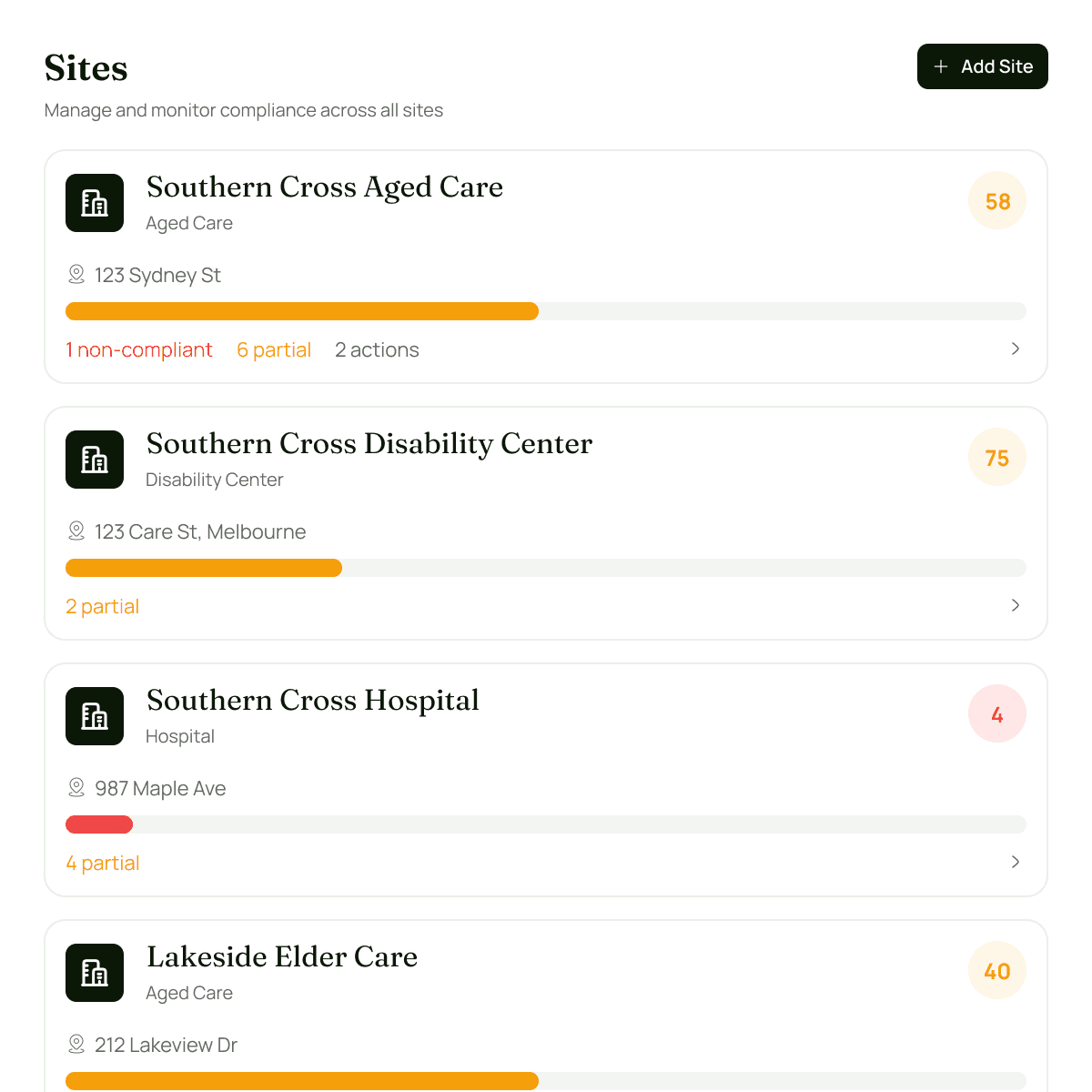Click the 6 partial label for Aged Care
The image size is (1092, 1092).
274,349
